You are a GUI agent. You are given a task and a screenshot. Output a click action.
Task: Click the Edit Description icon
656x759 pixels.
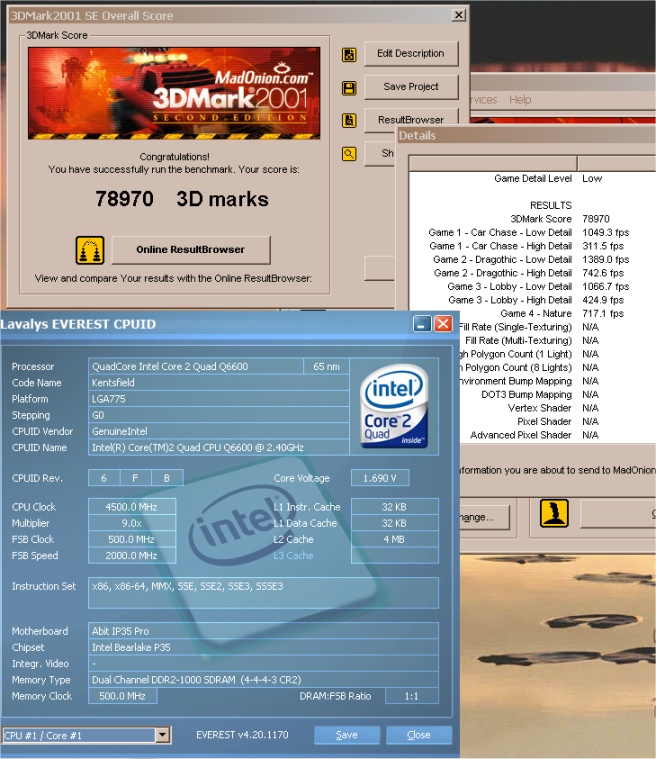pyautogui.click(x=349, y=55)
